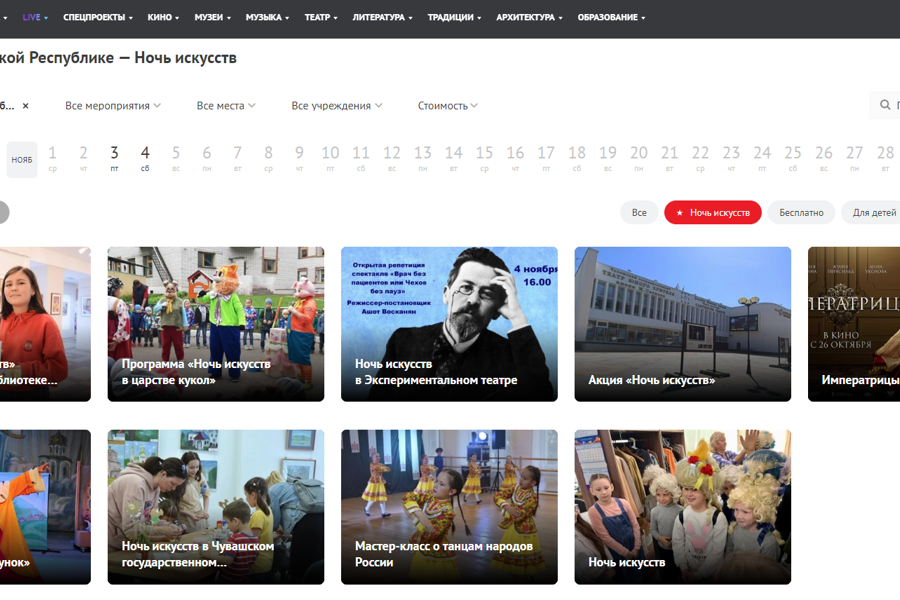Open the Музеи menu
This screenshot has width=900, height=600.
coord(212,17)
